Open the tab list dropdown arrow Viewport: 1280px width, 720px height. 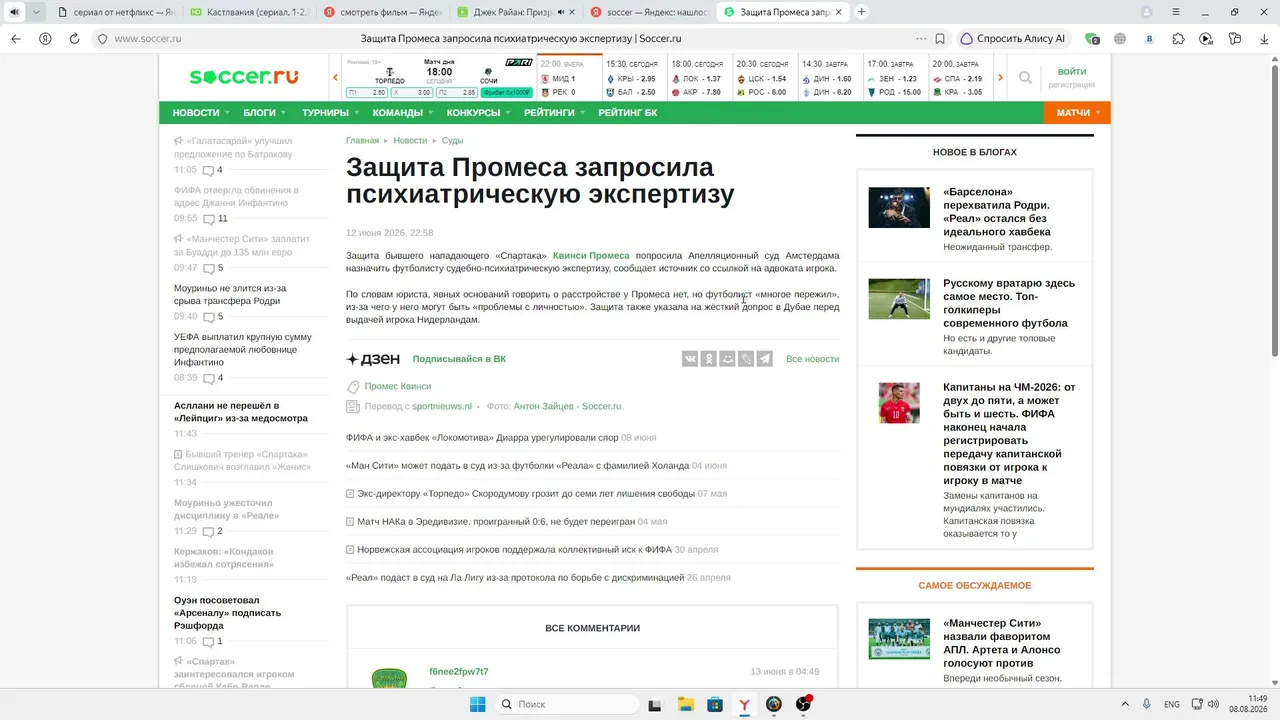click(x=37, y=12)
